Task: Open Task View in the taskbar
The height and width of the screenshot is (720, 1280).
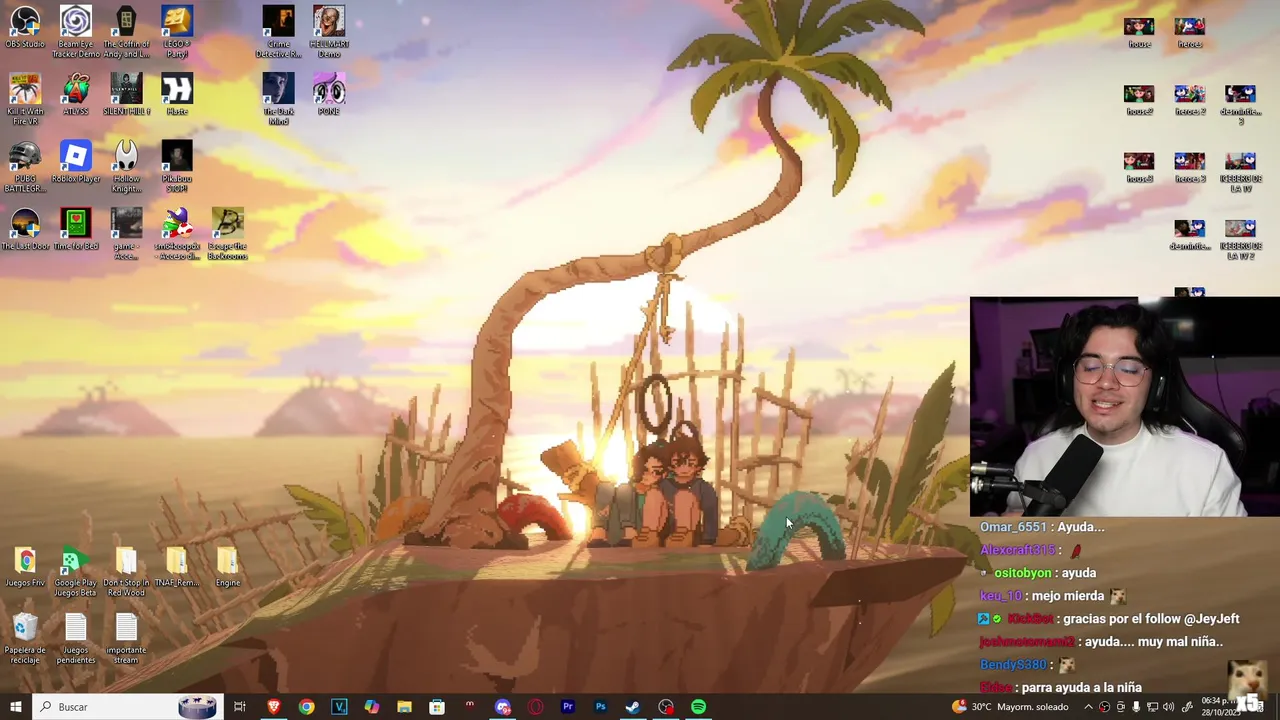Action: pyautogui.click(x=240, y=707)
